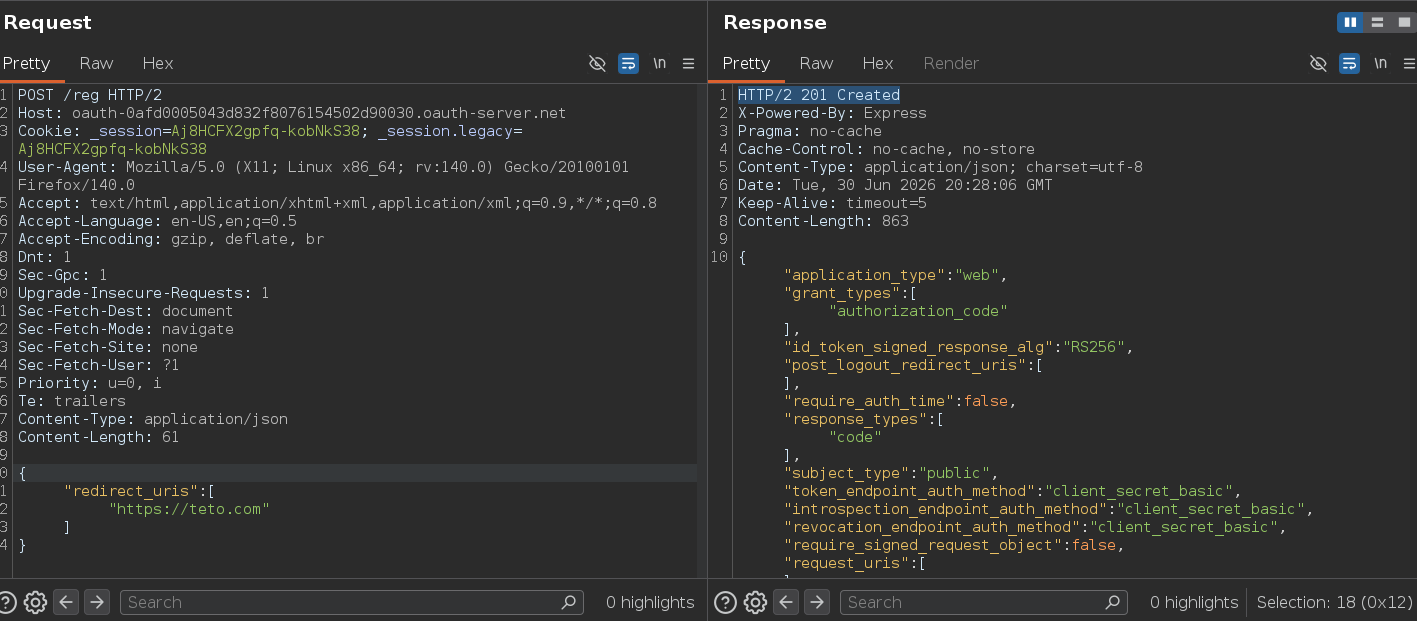
Task: Click 'Content-Length: 863' response header
Action: pos(823,221)
